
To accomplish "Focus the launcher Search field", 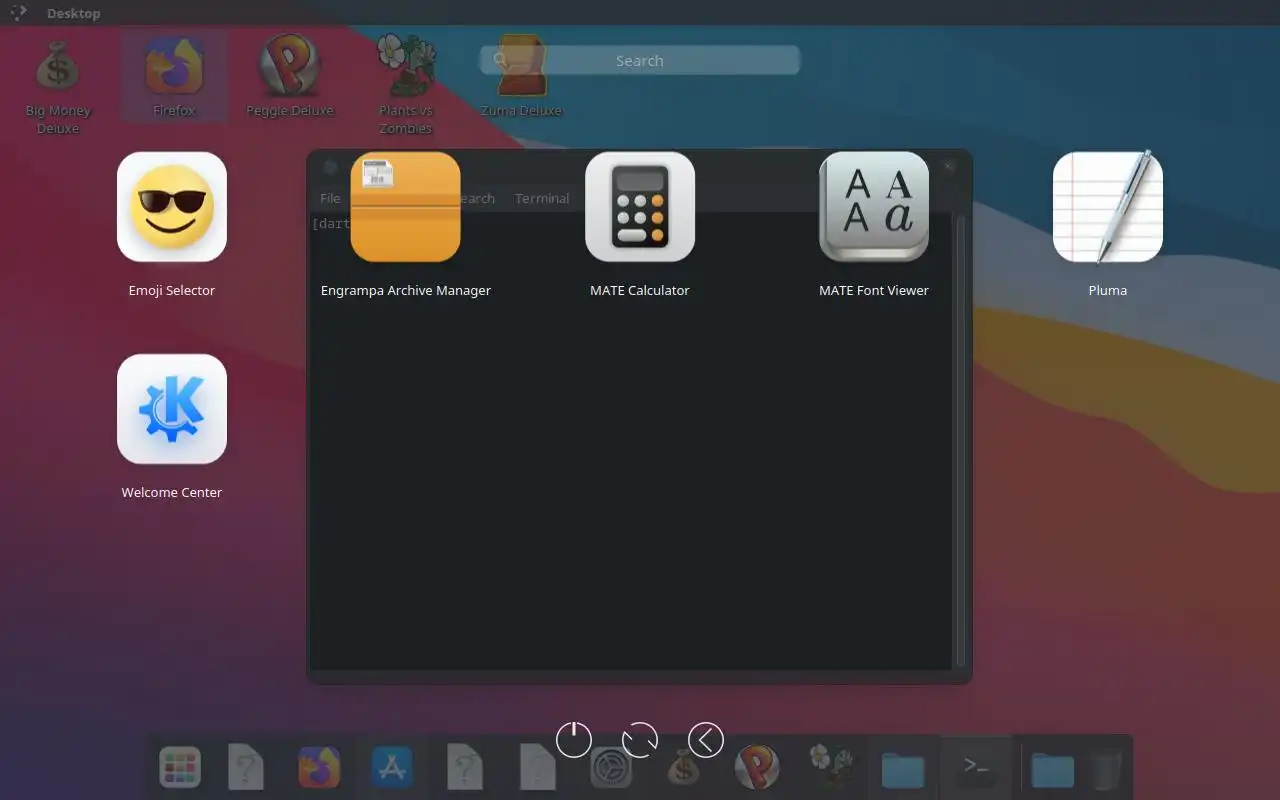I will [x=640, y=61].
